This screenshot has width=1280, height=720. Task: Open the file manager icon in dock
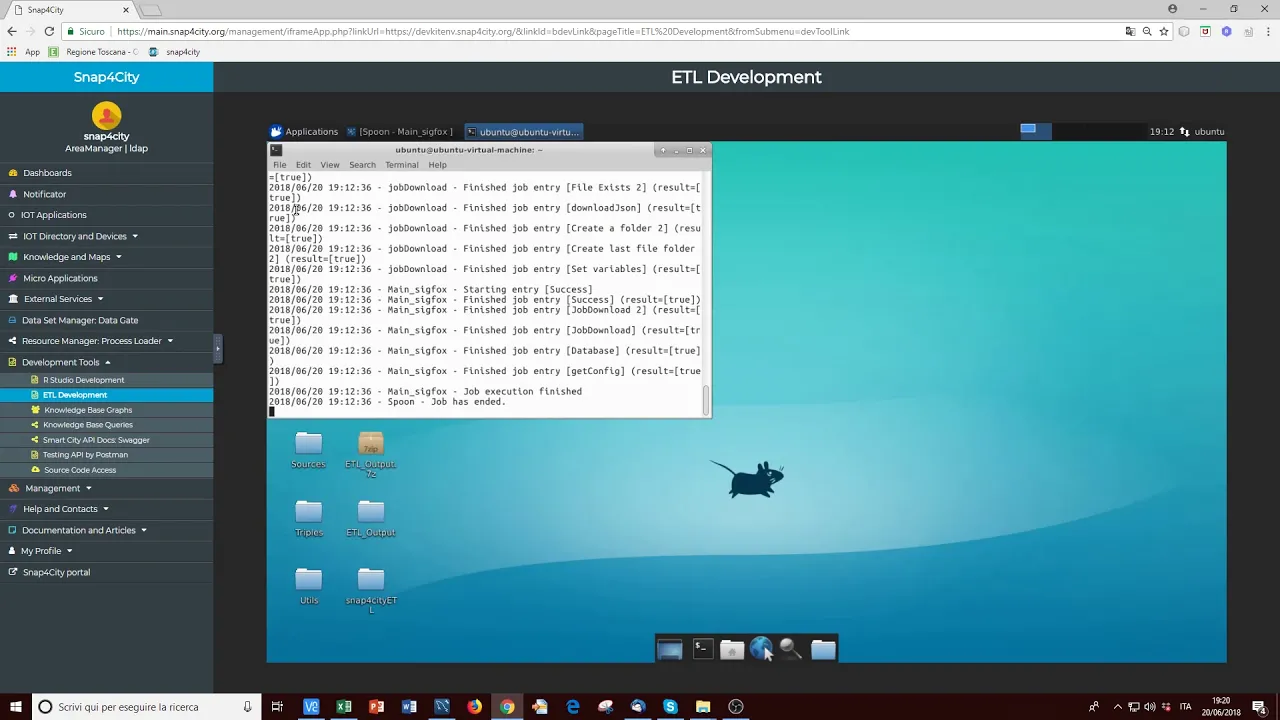[x=732, y=650]
